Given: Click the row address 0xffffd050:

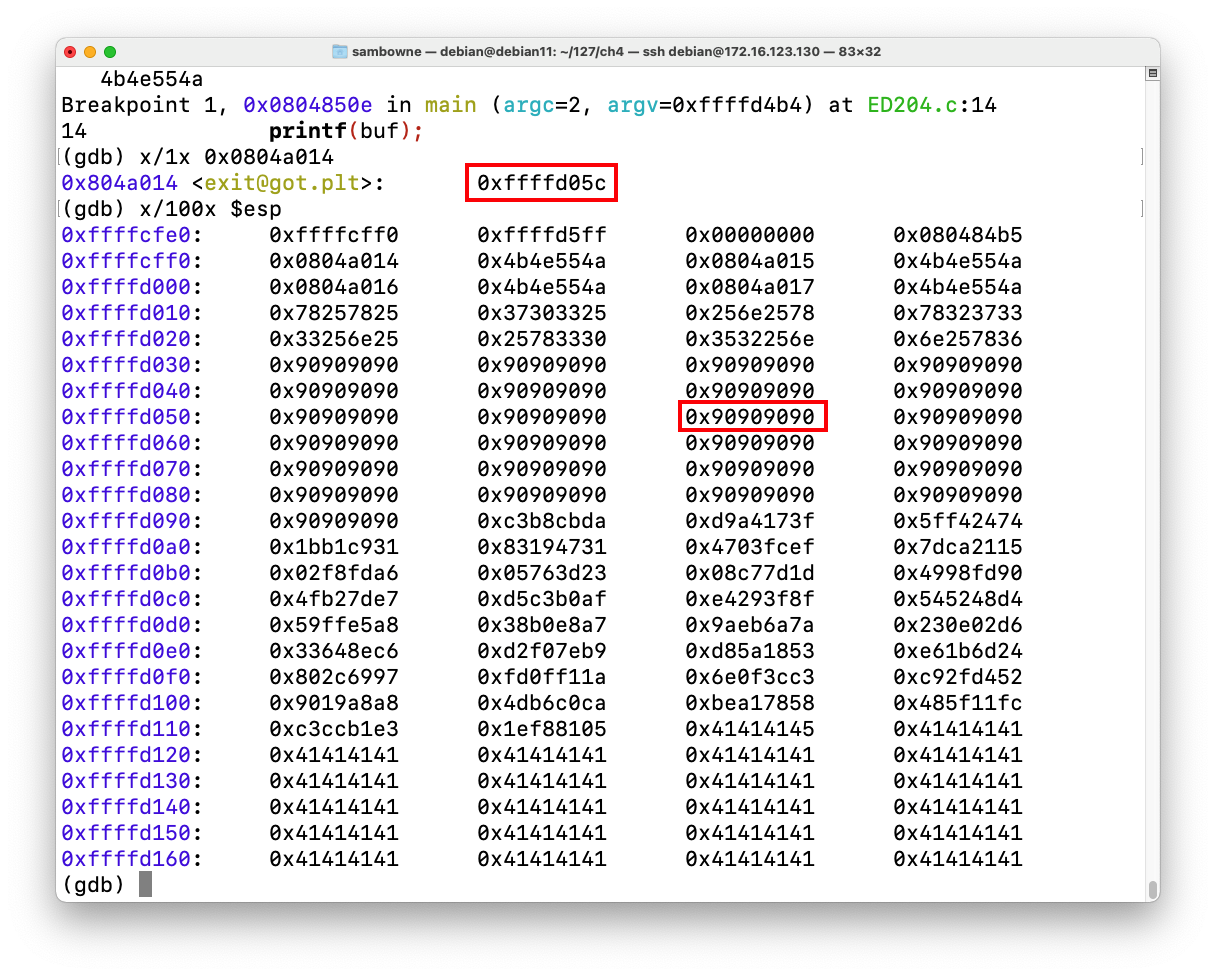Looking at the screenshot, I should pos(132,417).
